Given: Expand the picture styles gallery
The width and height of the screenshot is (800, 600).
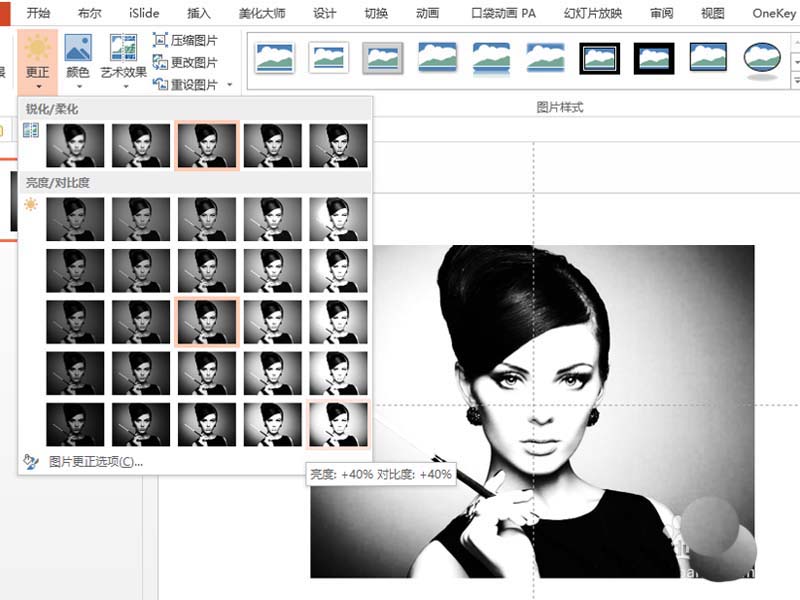Looking at the screenshot, I should (795, 80).
